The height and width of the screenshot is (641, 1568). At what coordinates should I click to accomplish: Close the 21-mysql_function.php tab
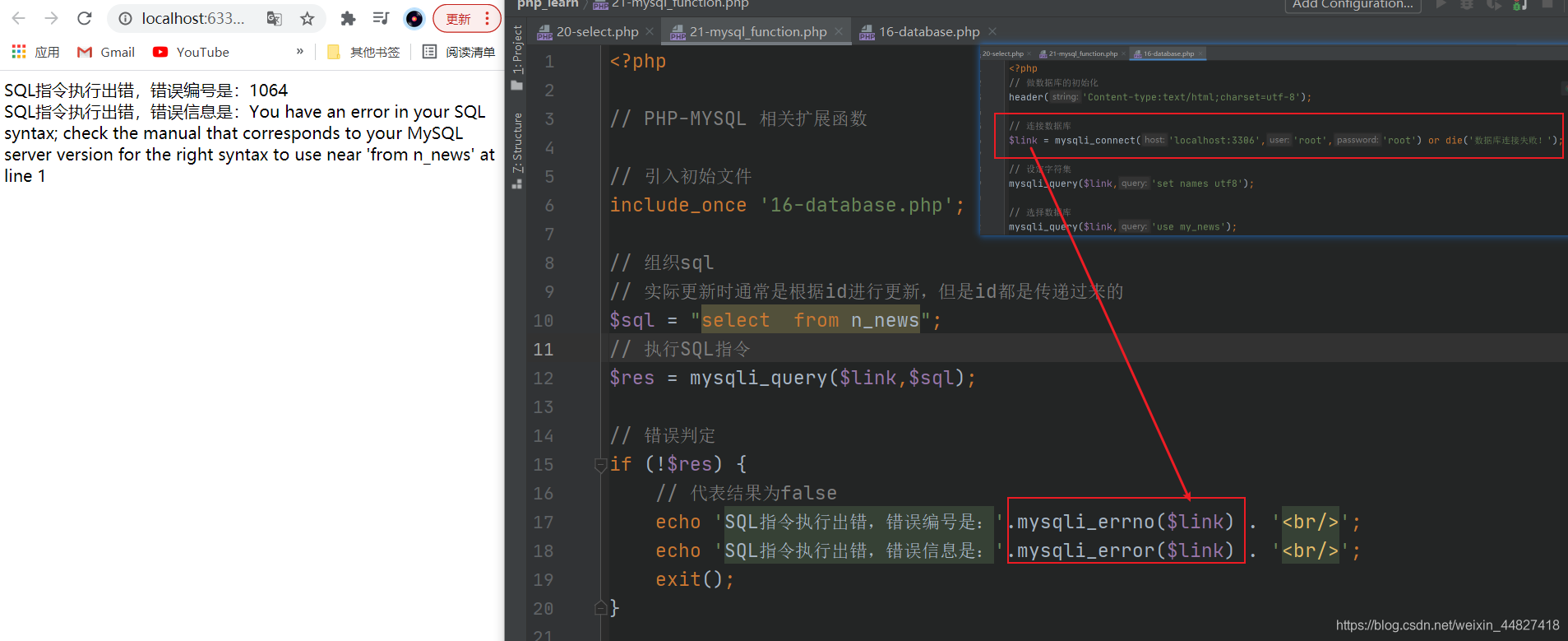coord(839,31)
